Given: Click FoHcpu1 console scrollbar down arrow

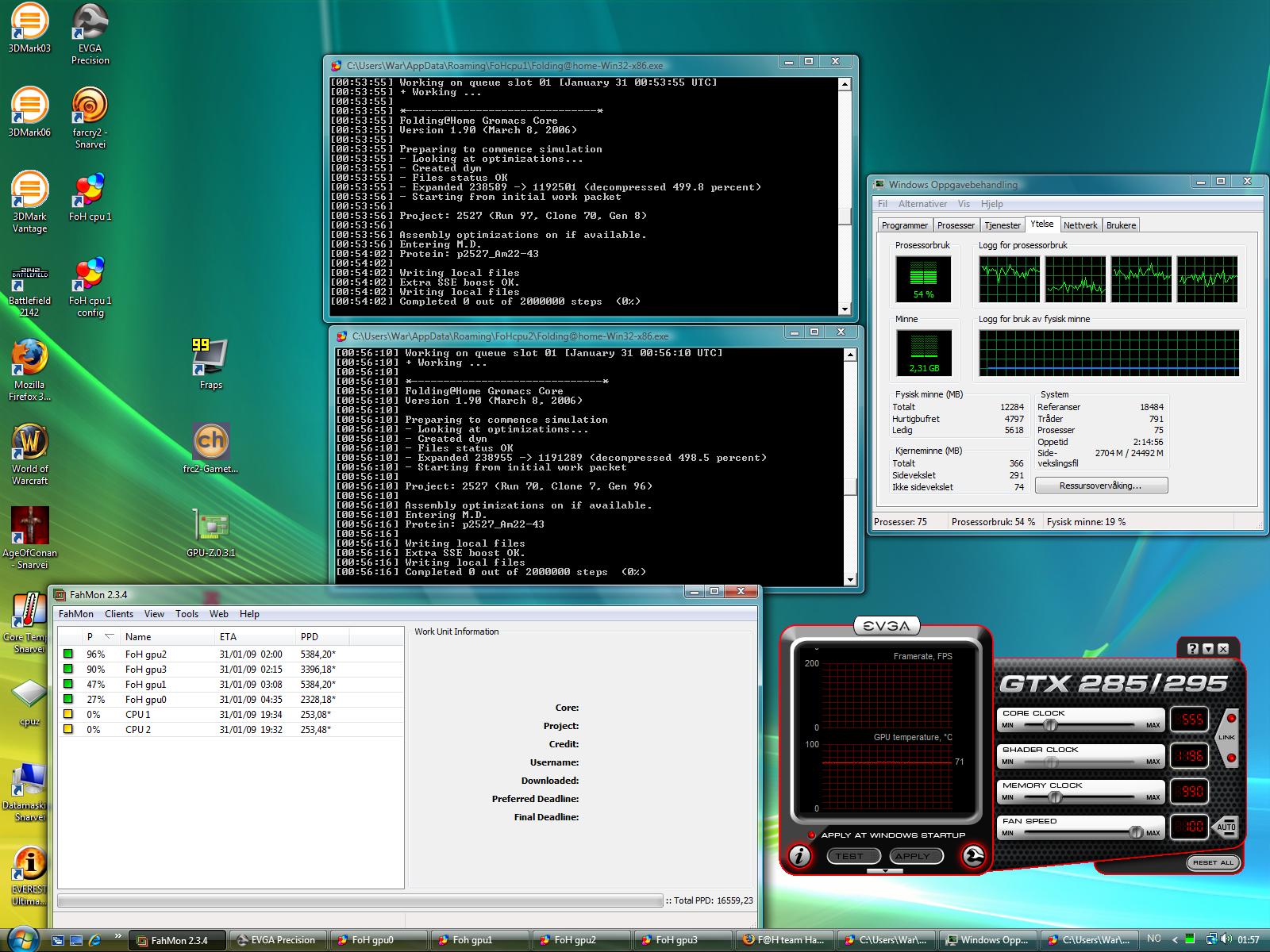Looking at the screenshot, I should (844, 309).
